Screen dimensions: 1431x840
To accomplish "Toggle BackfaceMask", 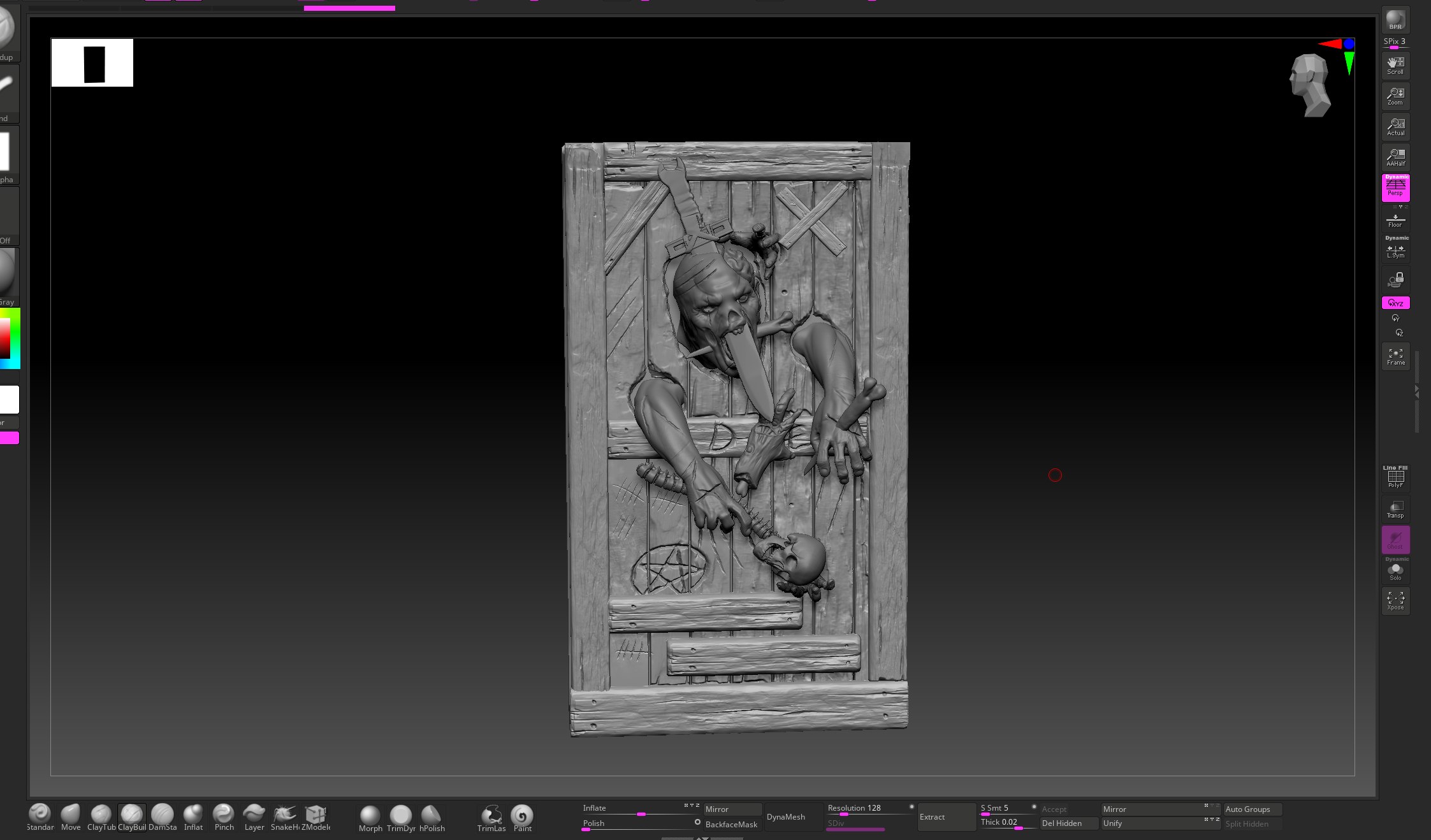I will [x=732, y=824].
